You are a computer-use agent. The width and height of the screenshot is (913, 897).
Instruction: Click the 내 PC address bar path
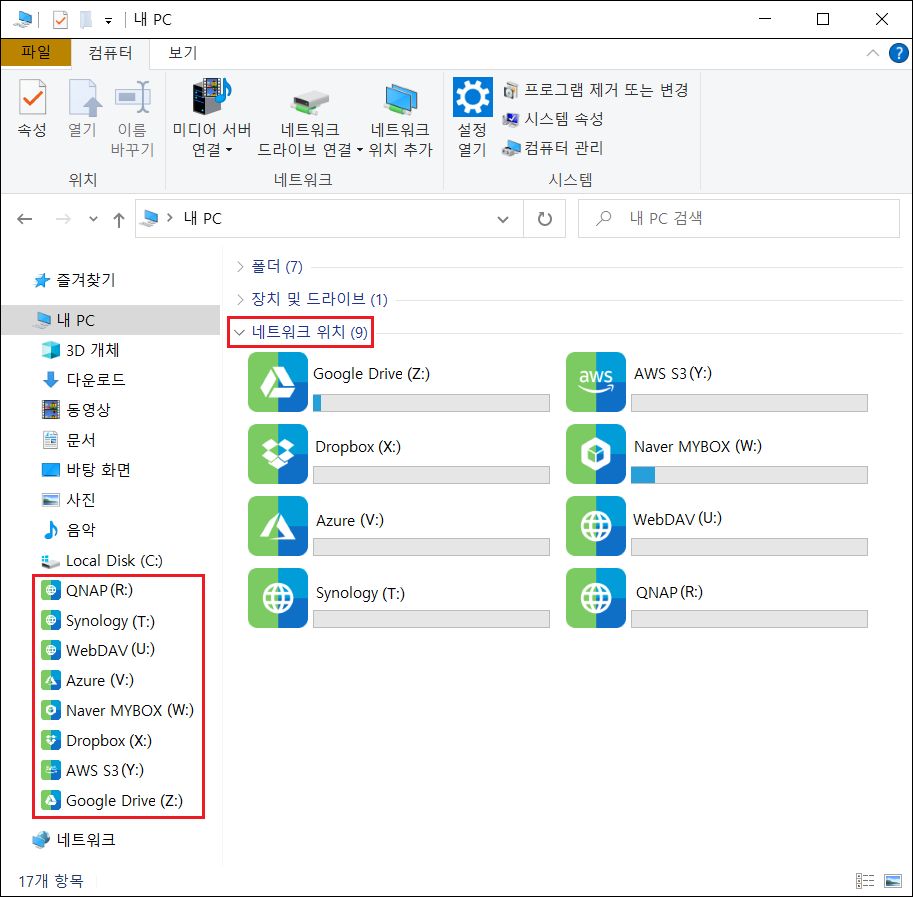[203, 219]
